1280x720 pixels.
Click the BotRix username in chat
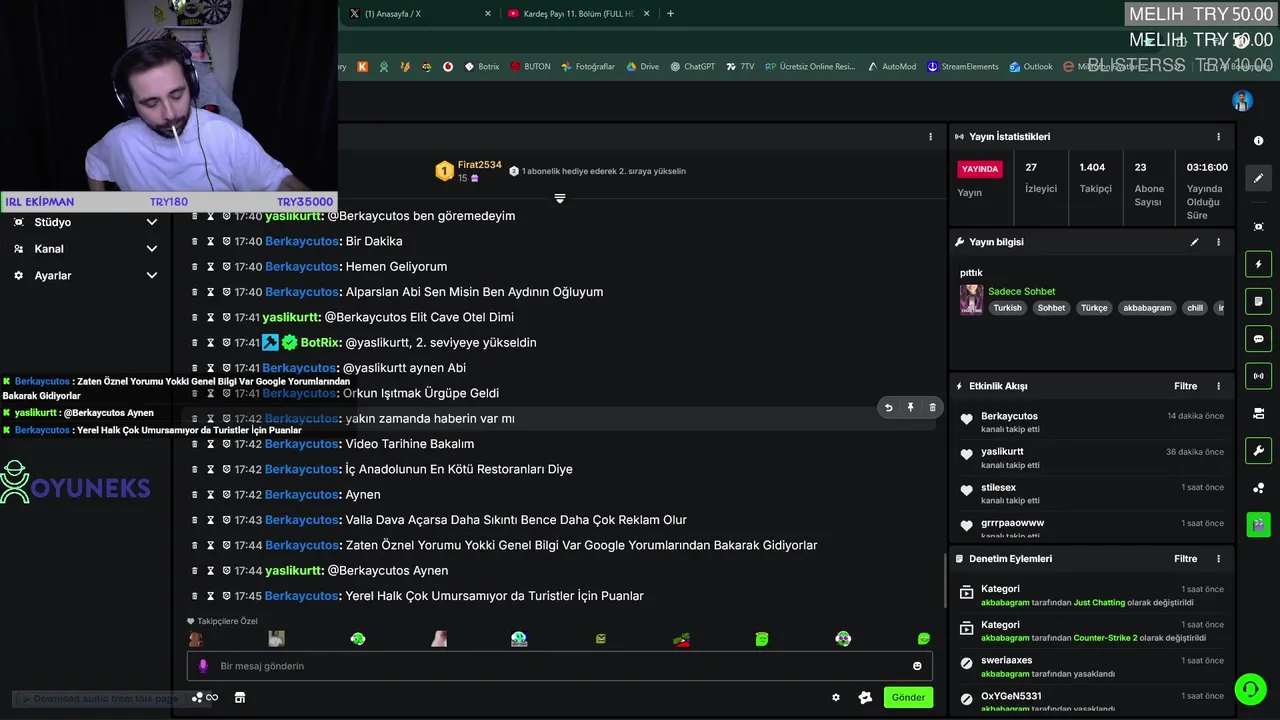(x=318, y=342)
